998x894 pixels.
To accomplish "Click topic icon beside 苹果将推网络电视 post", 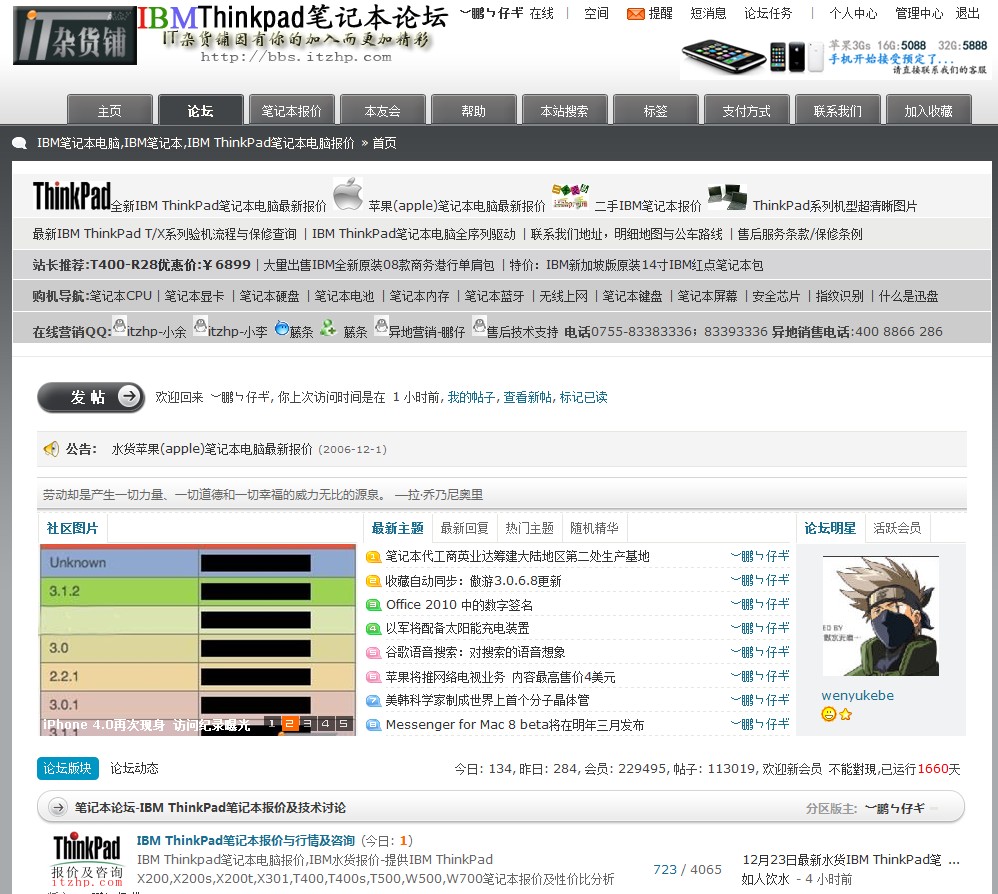I will click(373, 677).
